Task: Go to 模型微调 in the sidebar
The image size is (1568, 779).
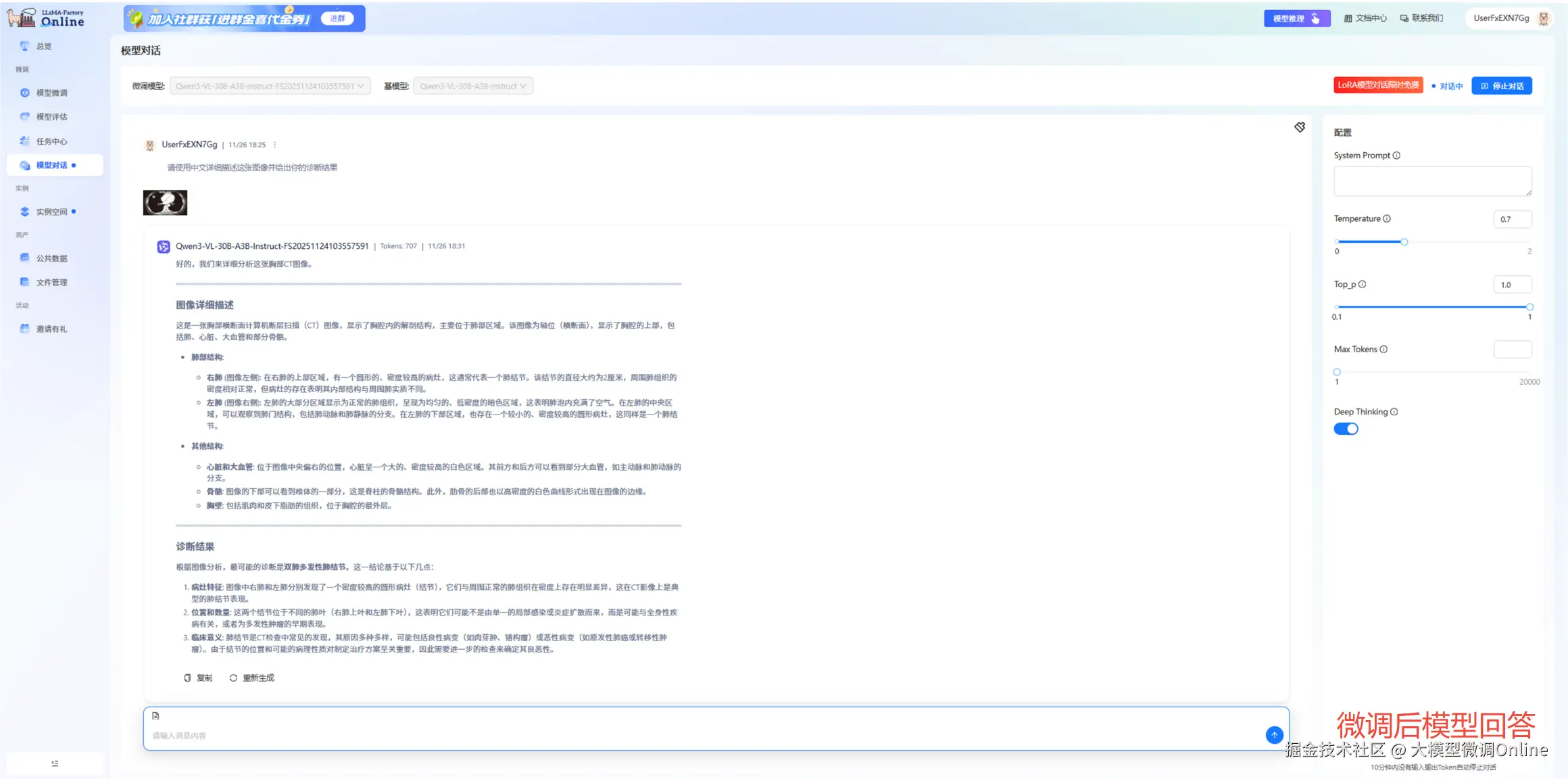Action: click(51, 93)
